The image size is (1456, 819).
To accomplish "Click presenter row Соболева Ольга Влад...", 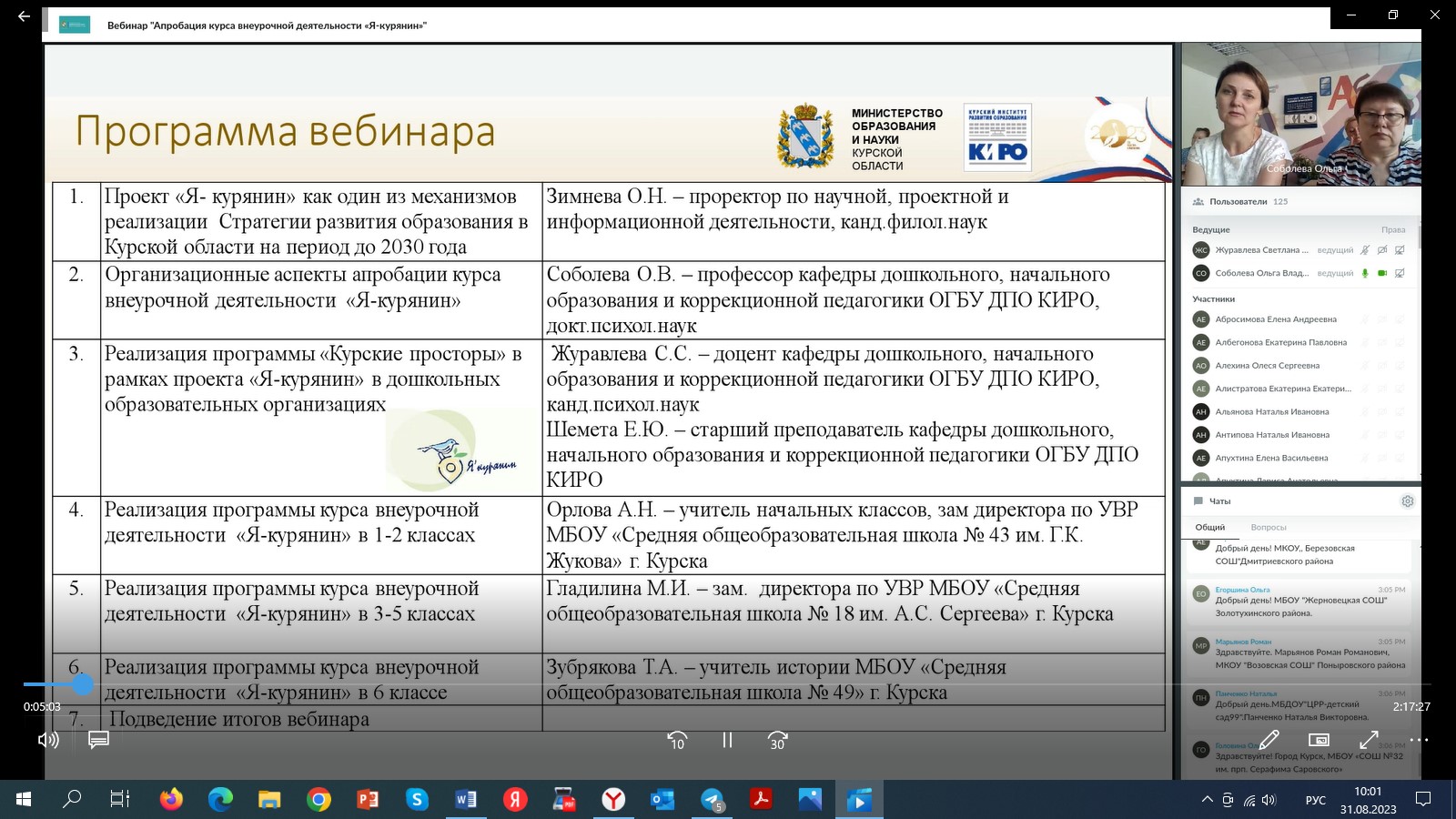I will tap(1299, 273).
